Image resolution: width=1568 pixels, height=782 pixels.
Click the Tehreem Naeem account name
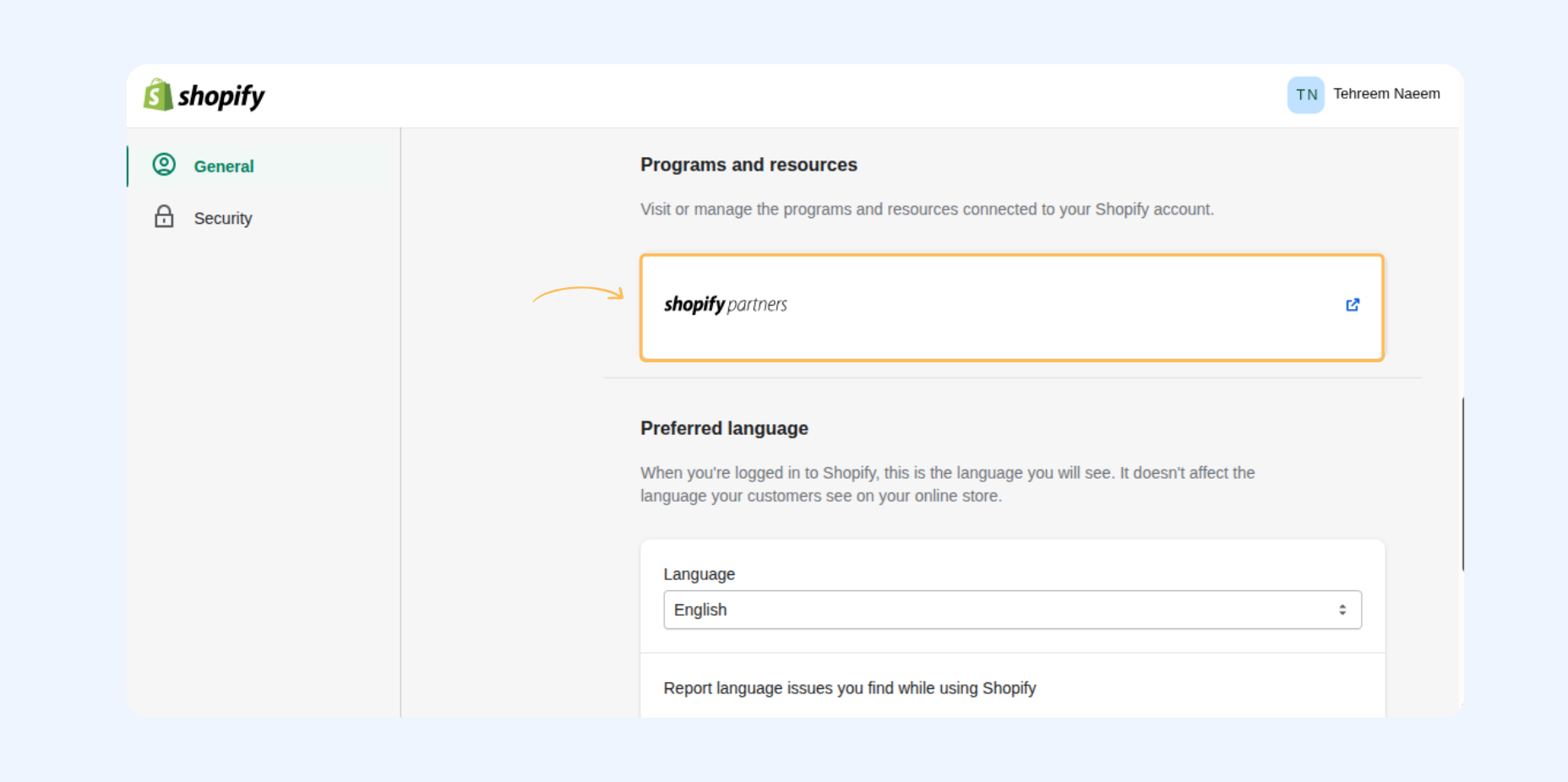click(1386, 94)
